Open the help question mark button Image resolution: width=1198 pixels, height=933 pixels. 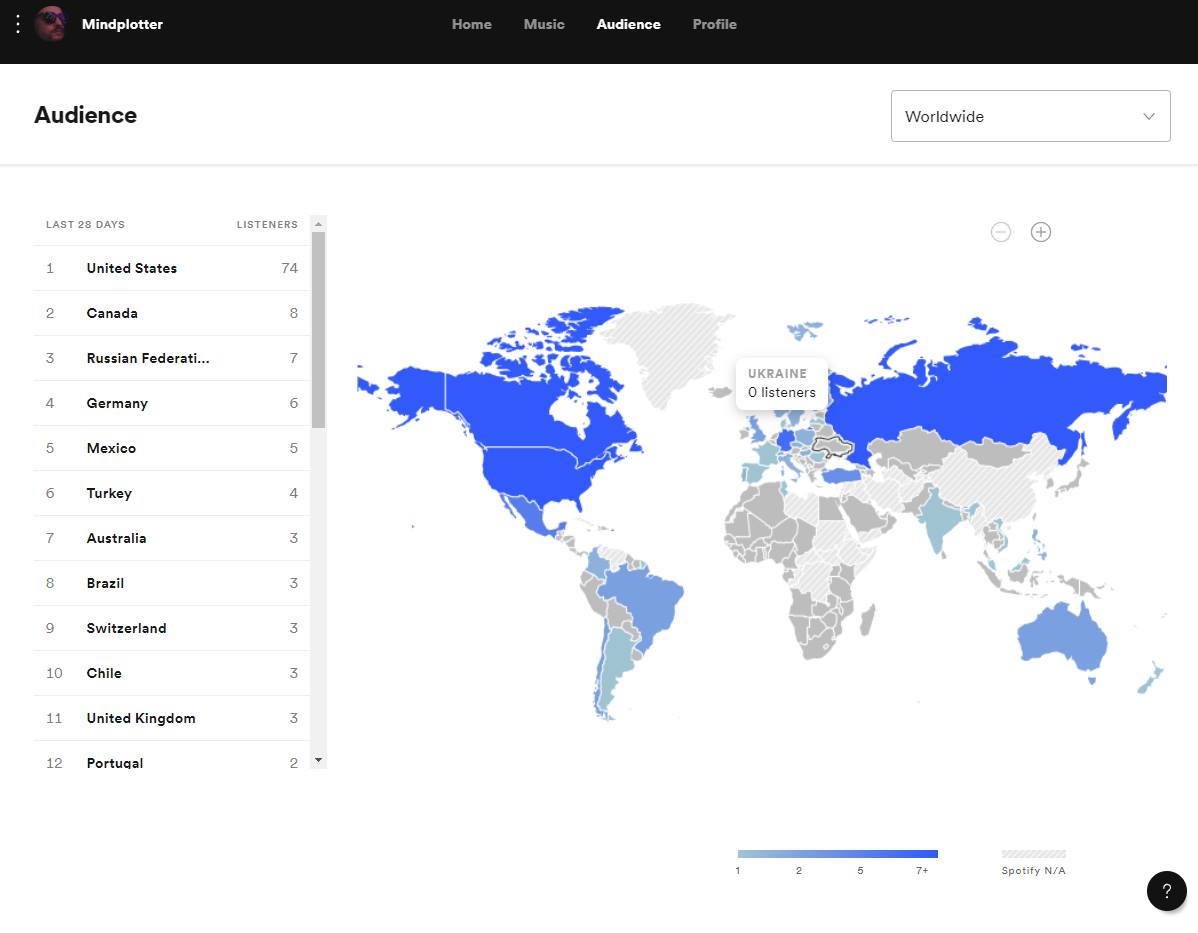[x=1166, y=891]
